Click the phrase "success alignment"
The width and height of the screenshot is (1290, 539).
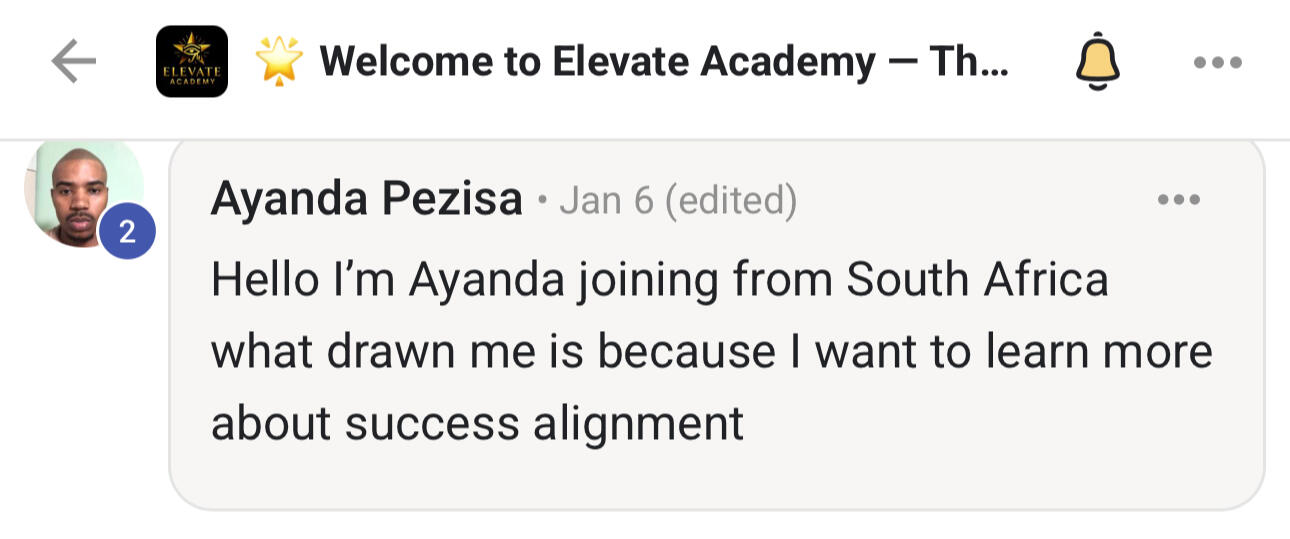[x=544, y=423]
